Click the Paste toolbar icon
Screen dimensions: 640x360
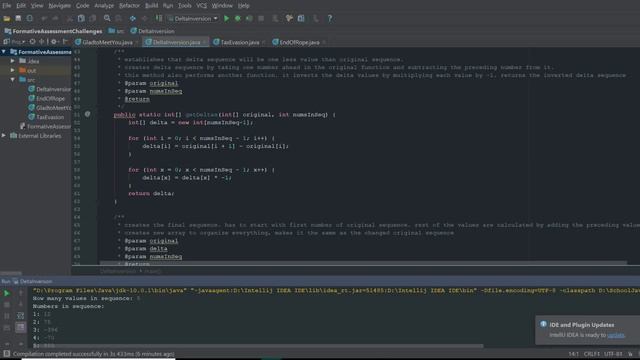[93, 18]
